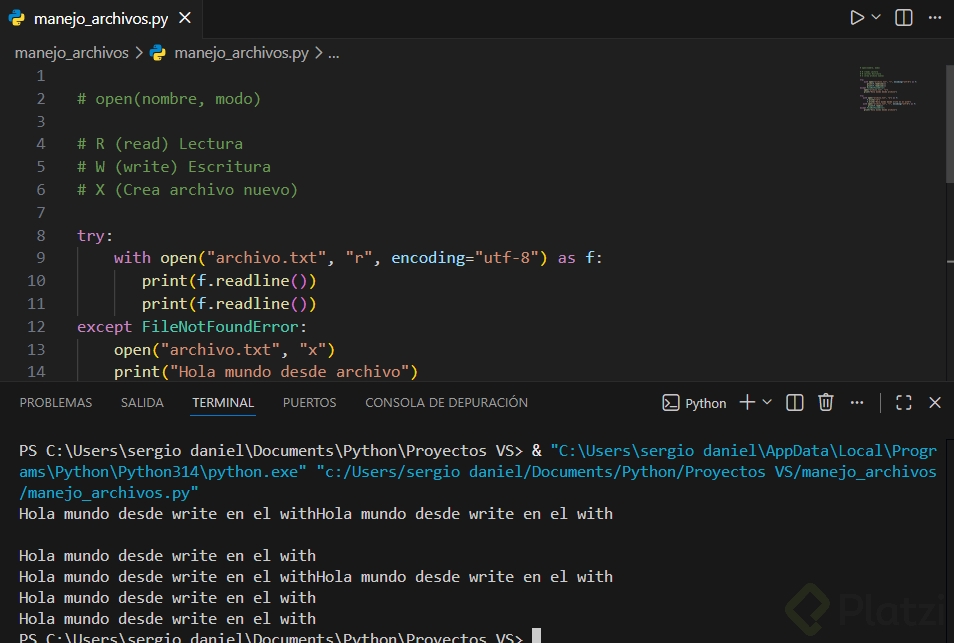954x643 pixels.
Task: Close the manejo_archivos.py editor tab
Action: click(187, 19)
